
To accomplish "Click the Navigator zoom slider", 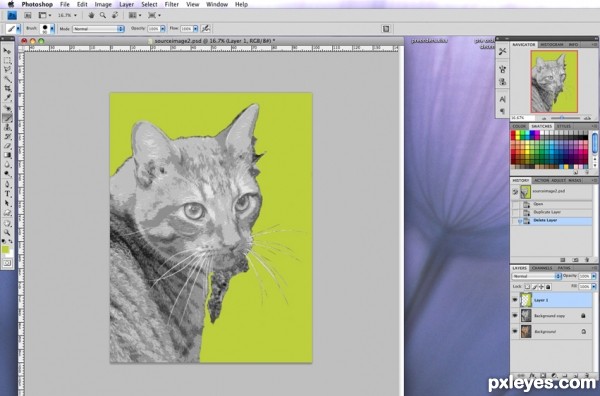I will pos(561,118).
